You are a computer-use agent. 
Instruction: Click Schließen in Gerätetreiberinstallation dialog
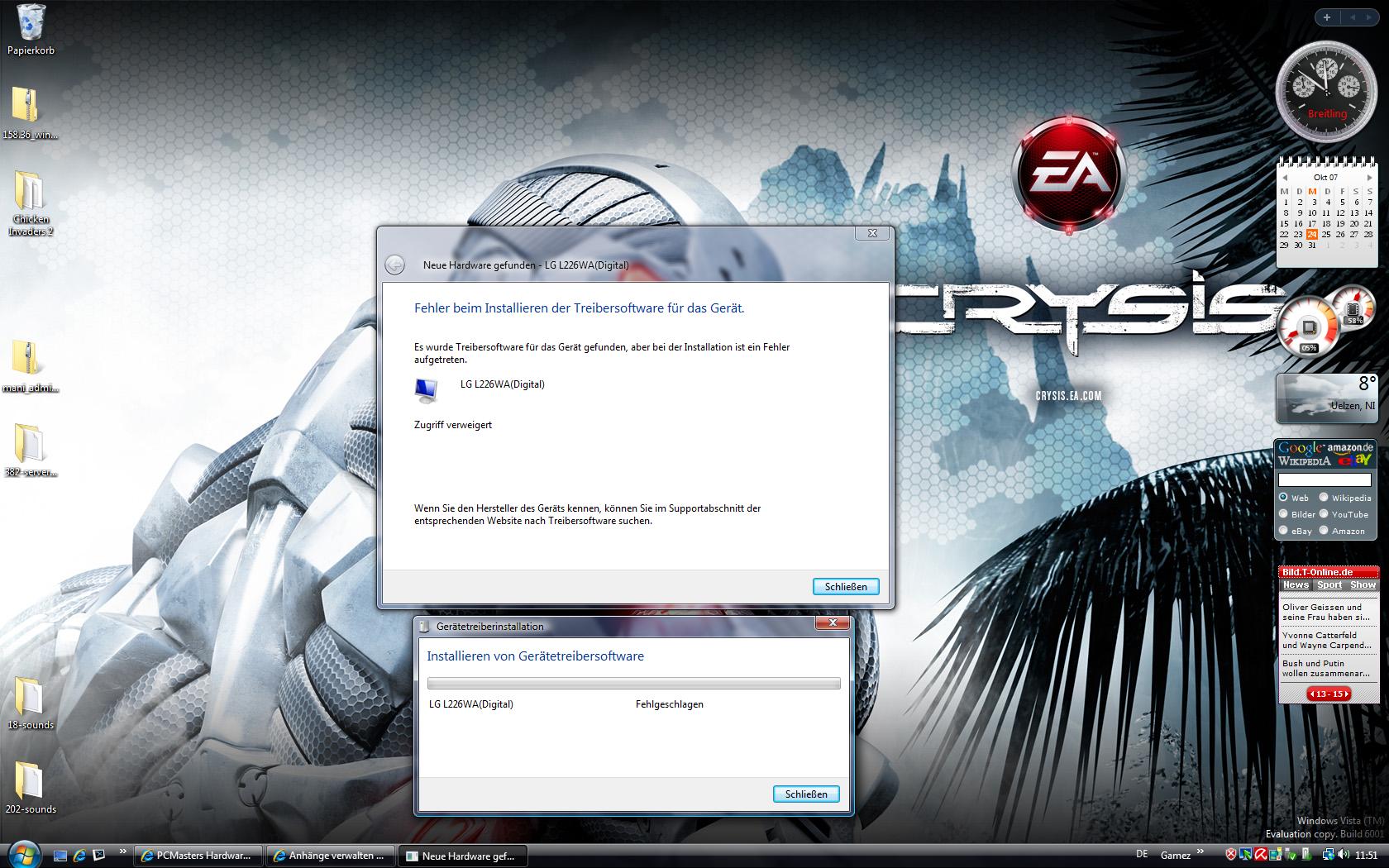point(806,794)
